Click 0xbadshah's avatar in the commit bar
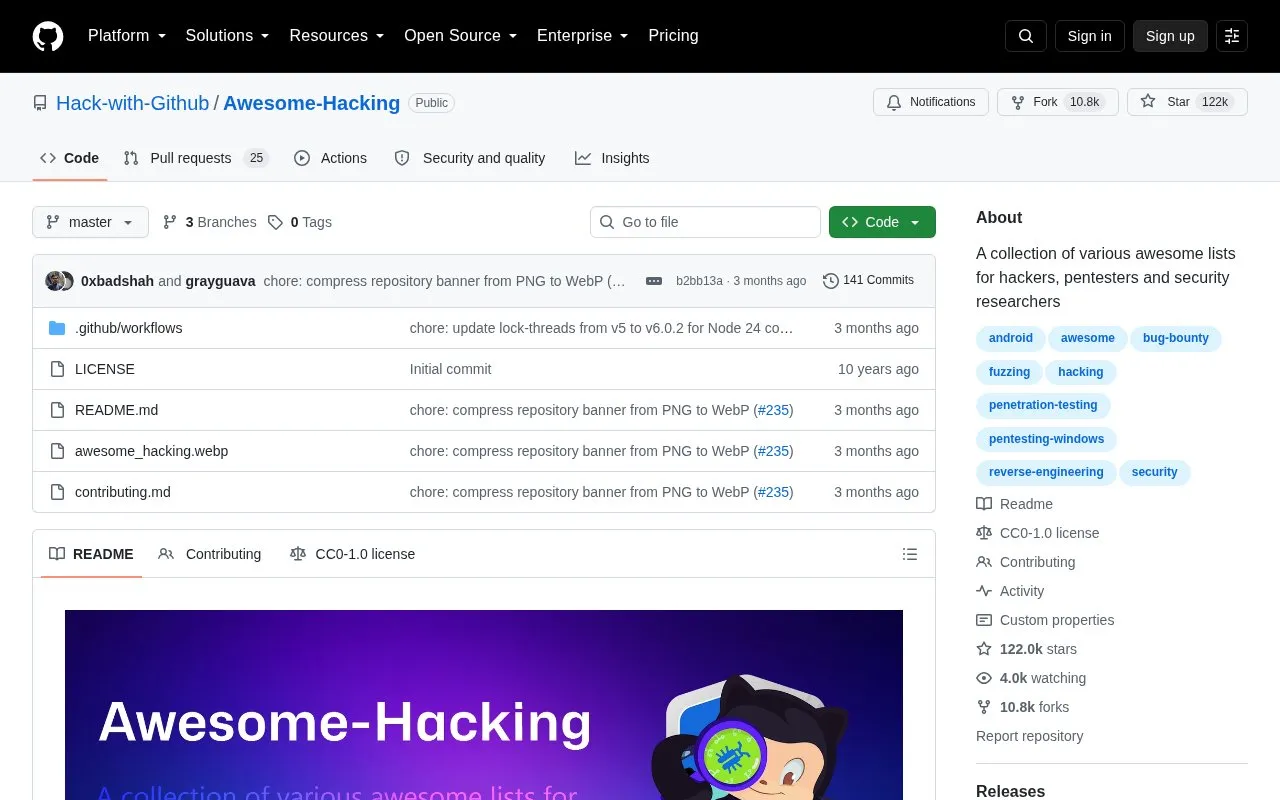The height and width of the screenshot is (800, 1280). (x=55, y=281)
